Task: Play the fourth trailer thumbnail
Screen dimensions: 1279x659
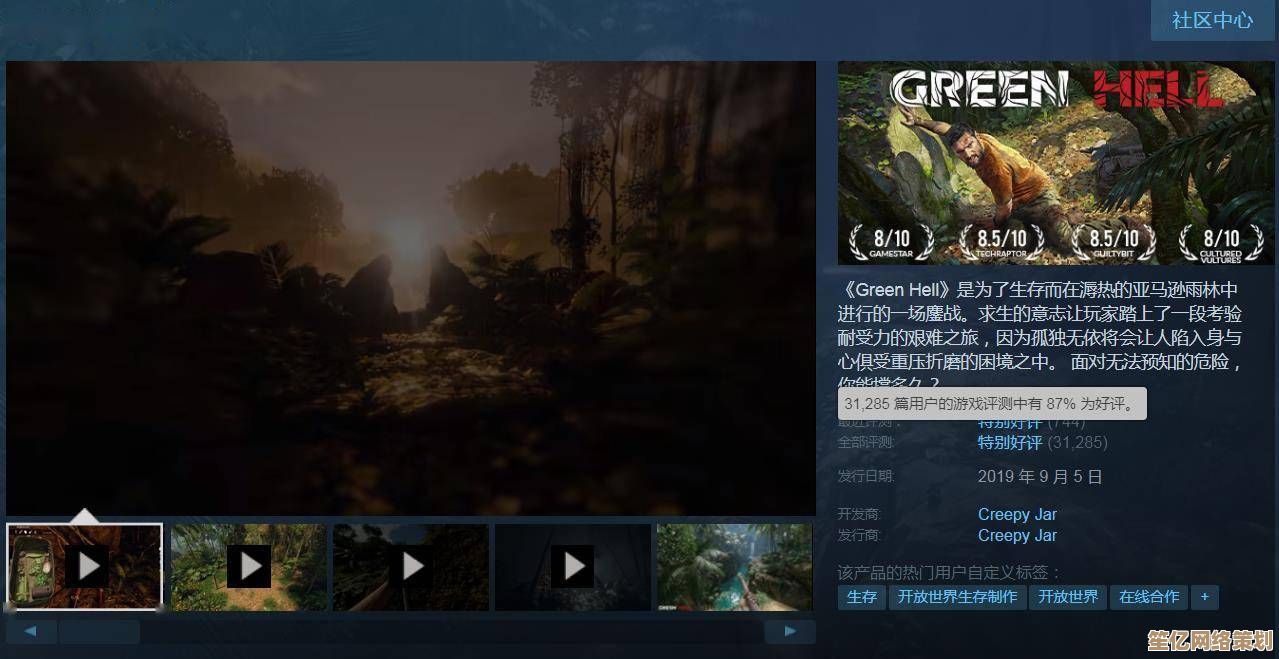Action: tap(573, 567)
